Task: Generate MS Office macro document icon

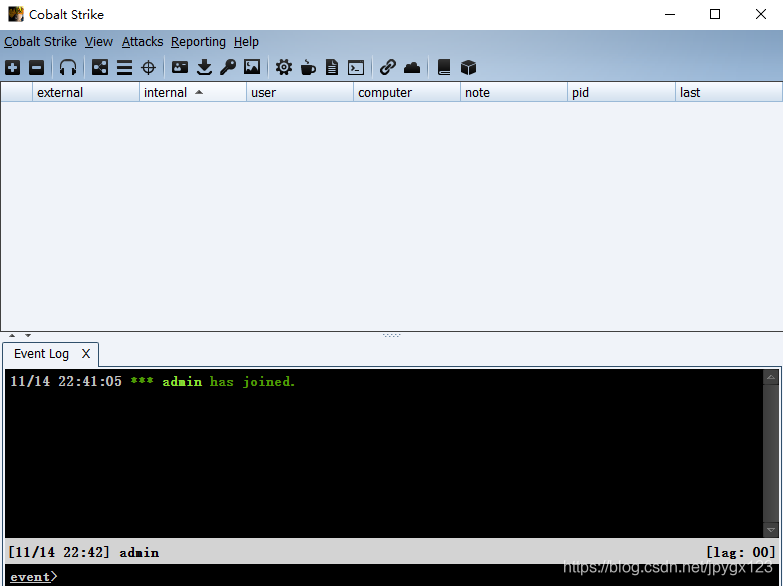Action: pos(332,67)
